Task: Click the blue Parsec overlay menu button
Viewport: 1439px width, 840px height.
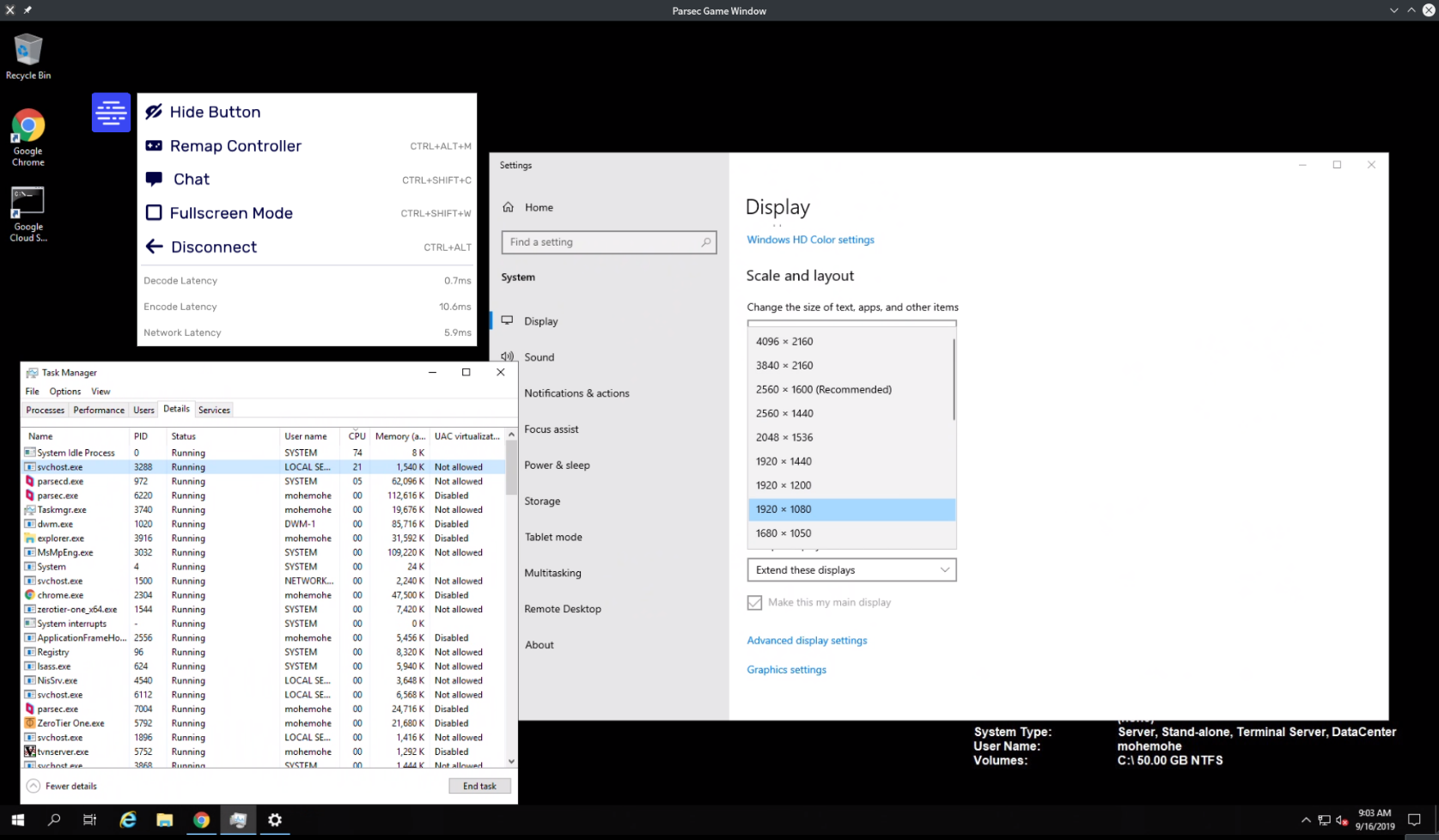Action: (111, 113)
